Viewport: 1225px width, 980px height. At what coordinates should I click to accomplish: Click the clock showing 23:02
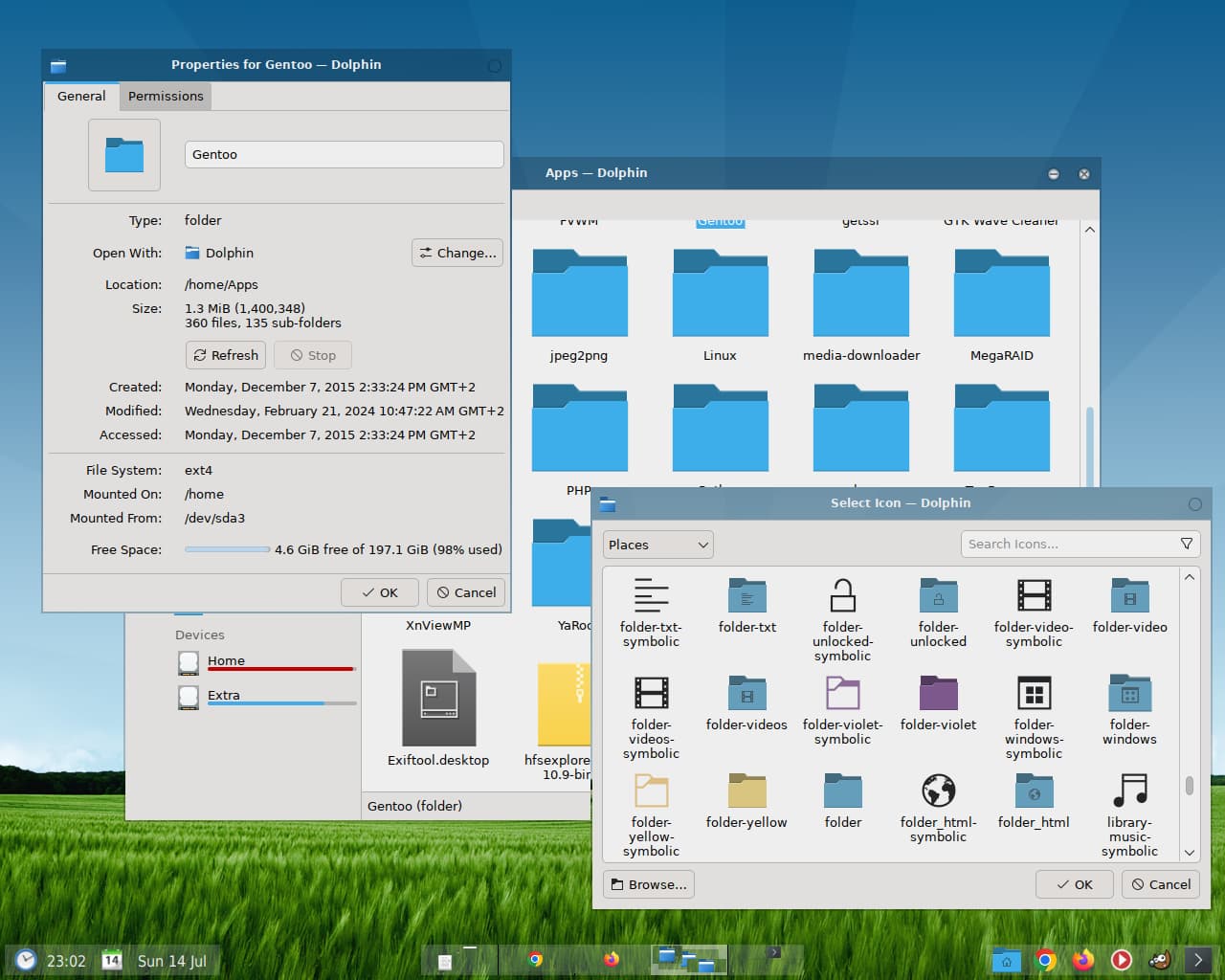(x=66, y=961)
